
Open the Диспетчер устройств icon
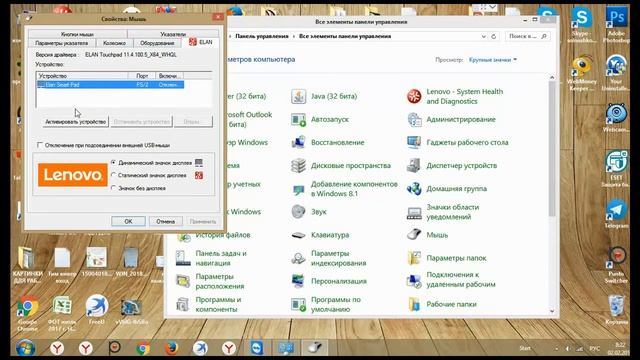414,166
